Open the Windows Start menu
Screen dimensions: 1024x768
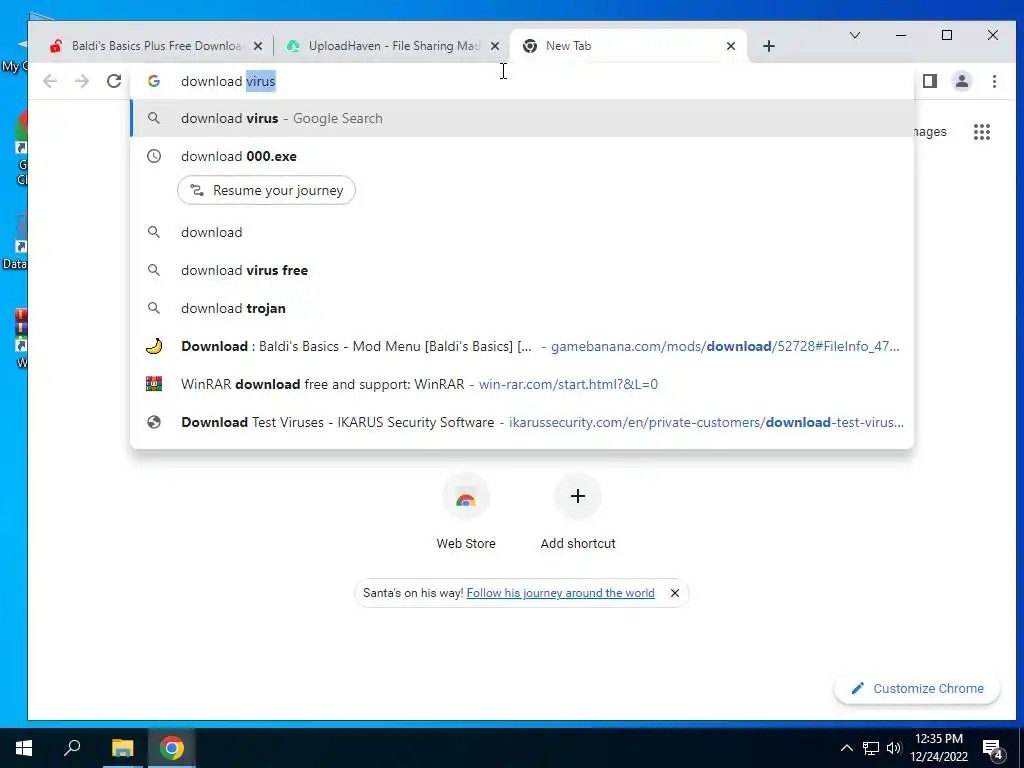[x=24, y=748]
